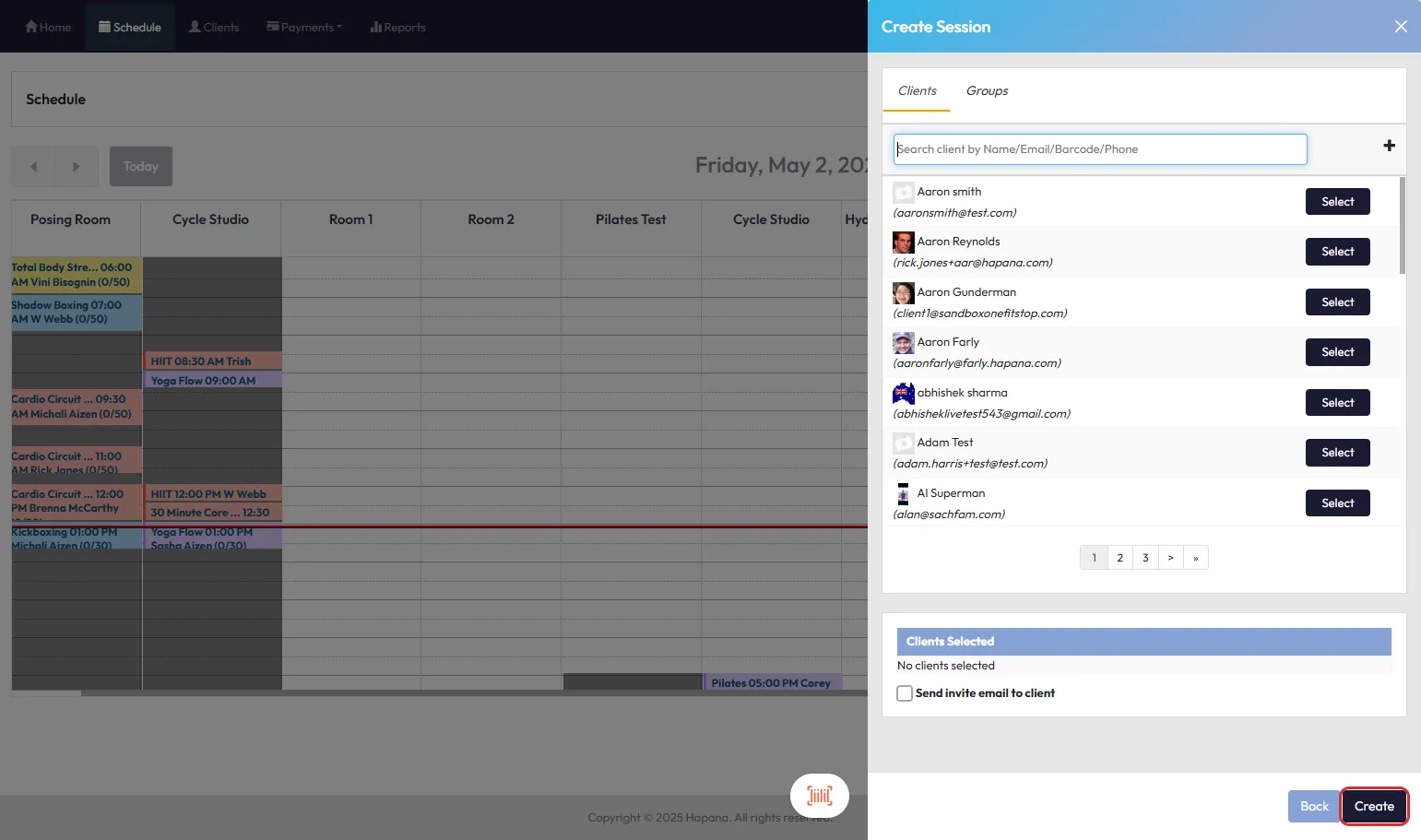Click Aaron Reynolds profile photo

coord(903,243)
